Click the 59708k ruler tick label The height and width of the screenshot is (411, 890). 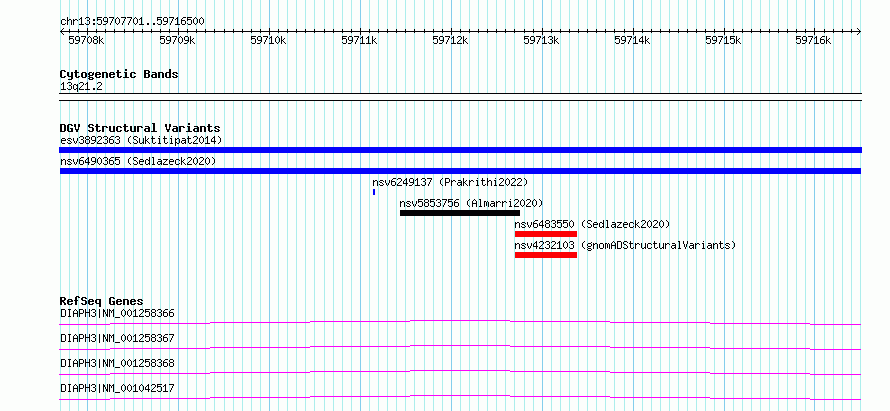point(86,41)
